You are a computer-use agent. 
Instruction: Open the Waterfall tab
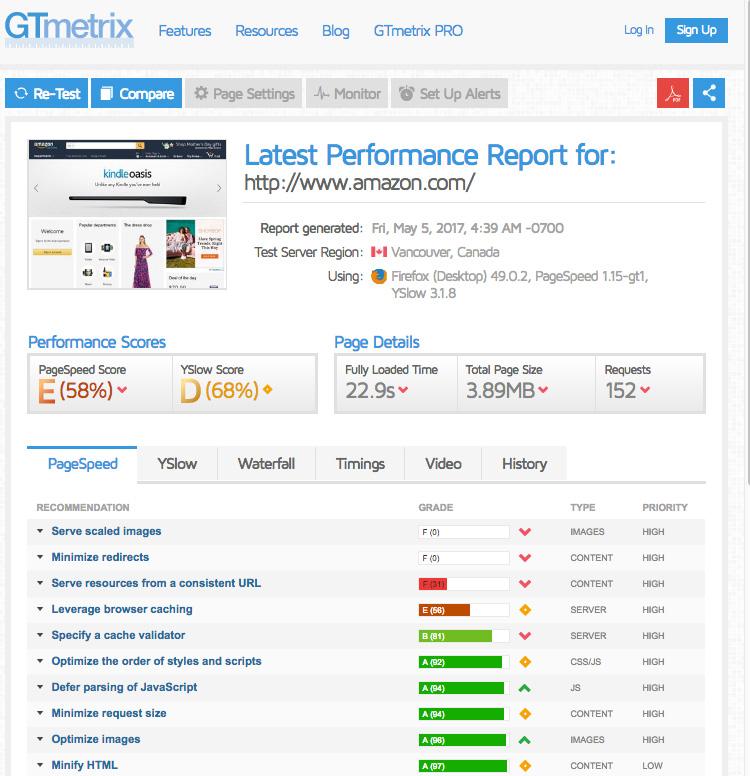coord(266,464)
